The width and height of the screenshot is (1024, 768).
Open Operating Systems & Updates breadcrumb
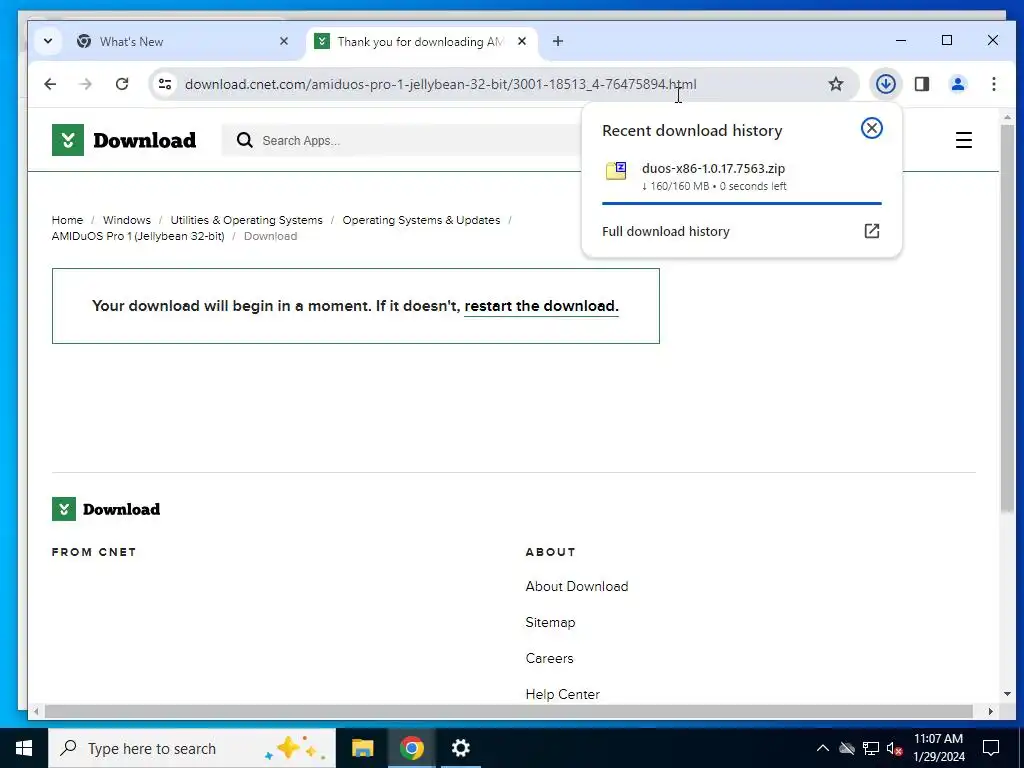(x=421, y=220)
